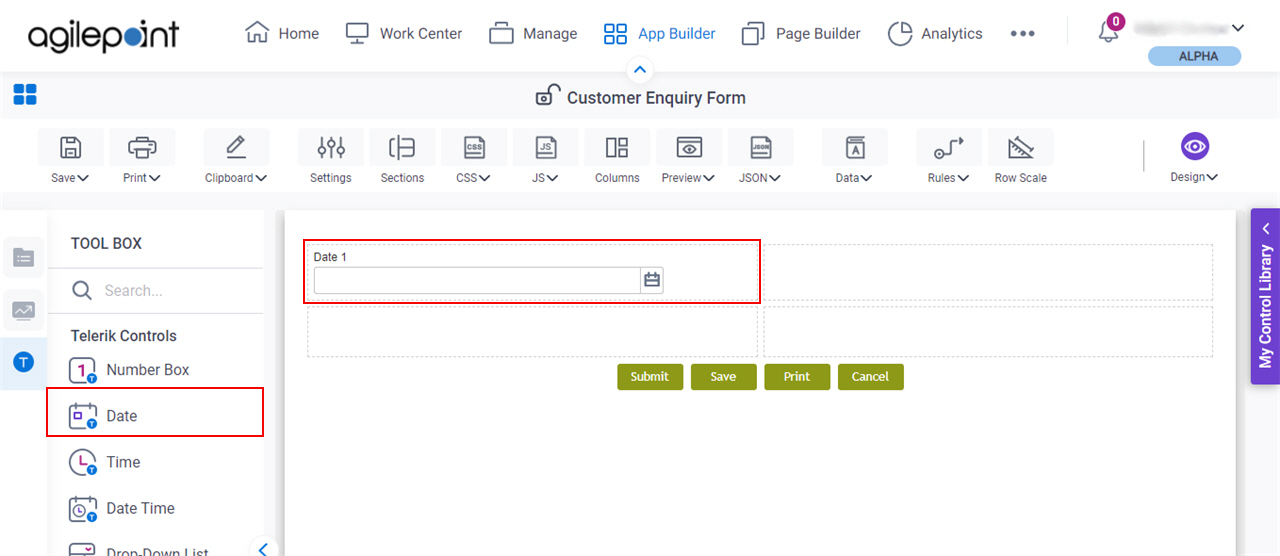Expand the Data dropdown
1280x556 pixels.
[866, 178]
